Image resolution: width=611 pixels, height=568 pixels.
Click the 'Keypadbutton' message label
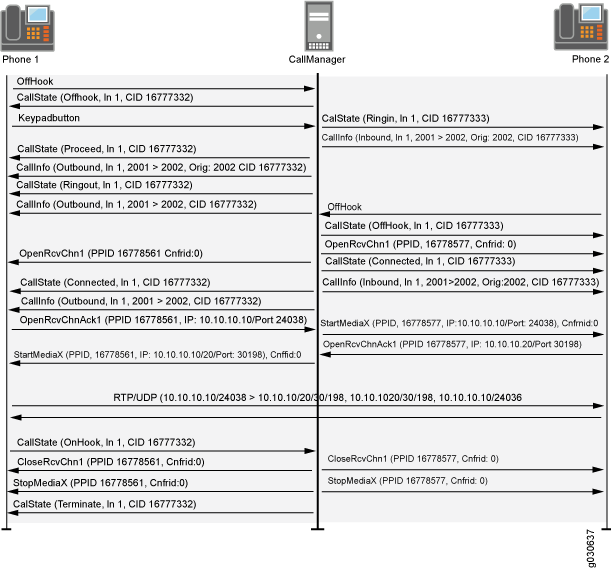[x=49, y=118]
